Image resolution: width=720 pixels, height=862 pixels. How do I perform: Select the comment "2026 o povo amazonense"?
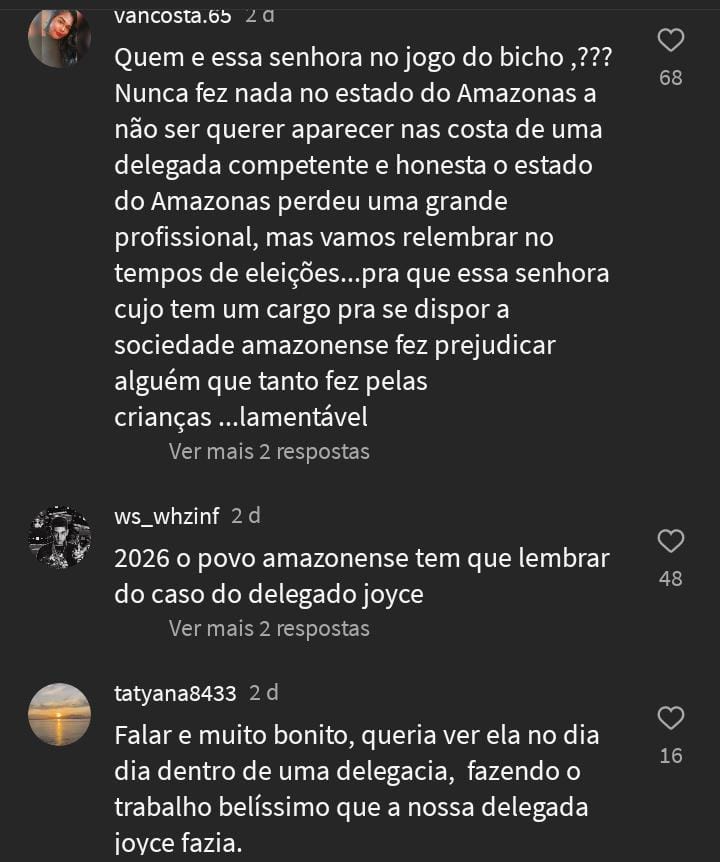coord(360,576)
